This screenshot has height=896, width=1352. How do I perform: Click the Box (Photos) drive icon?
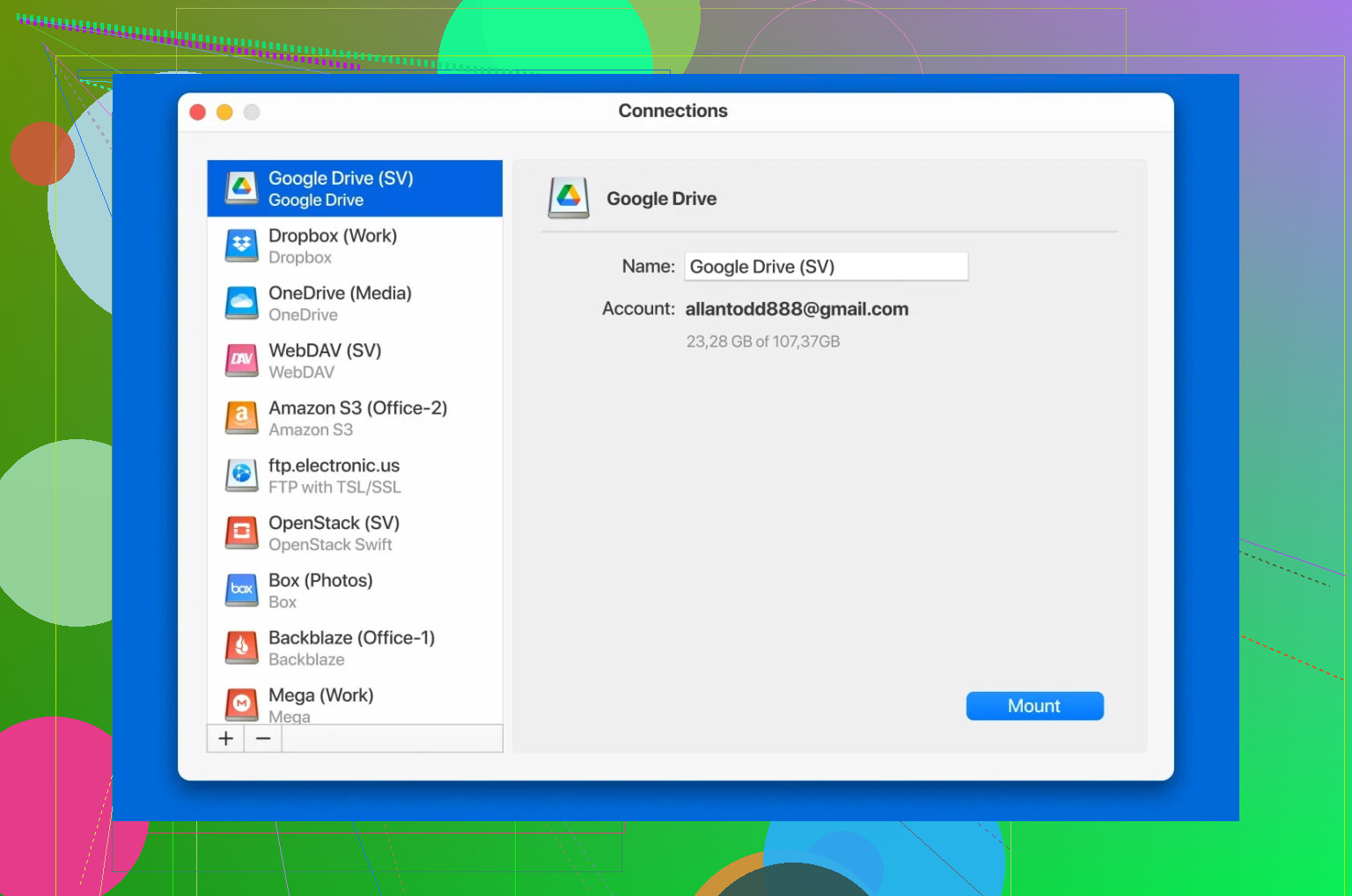coord(241,590)
